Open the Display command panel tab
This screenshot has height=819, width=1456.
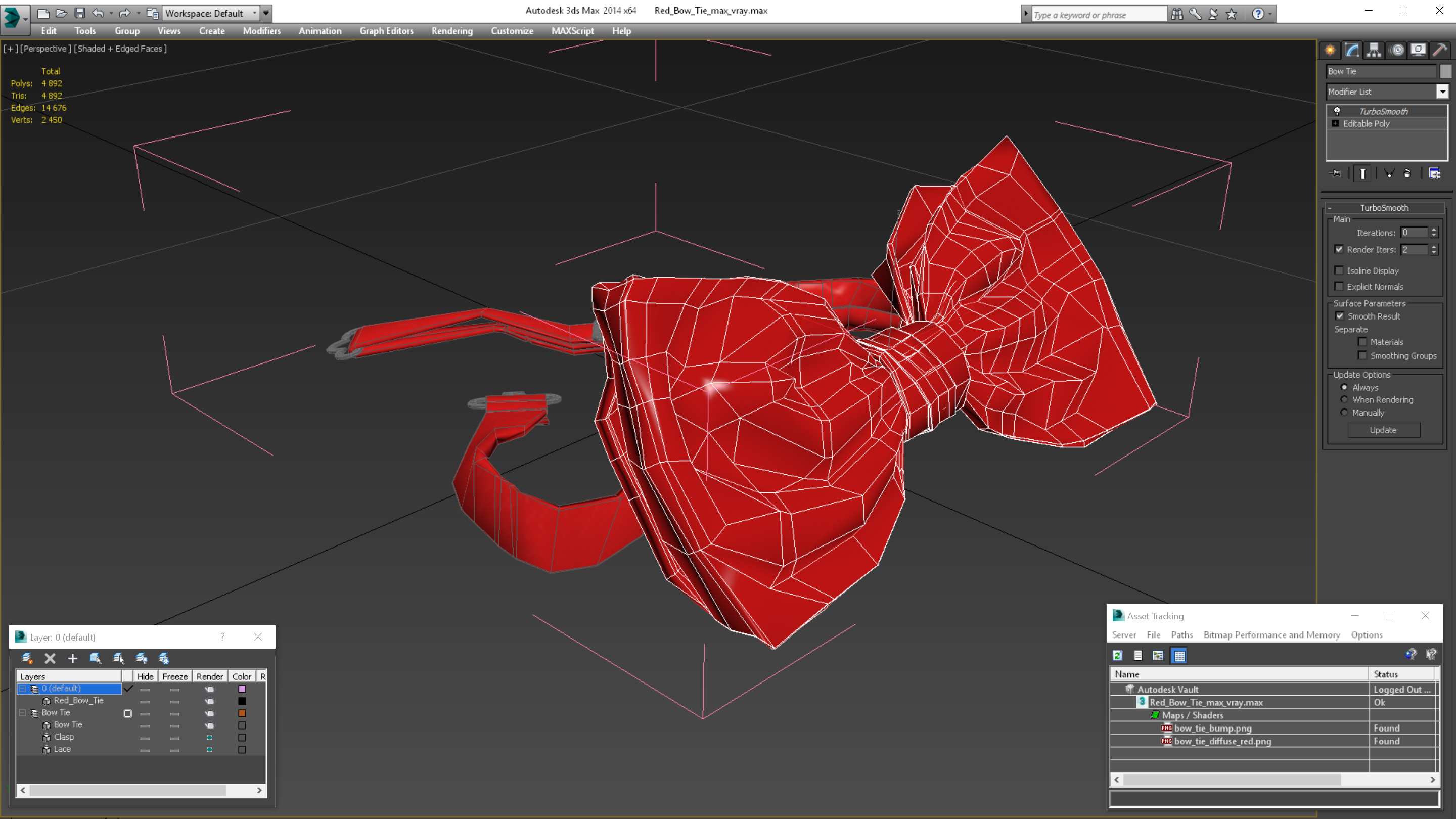pyautogui.click(x=1418, y=51)
